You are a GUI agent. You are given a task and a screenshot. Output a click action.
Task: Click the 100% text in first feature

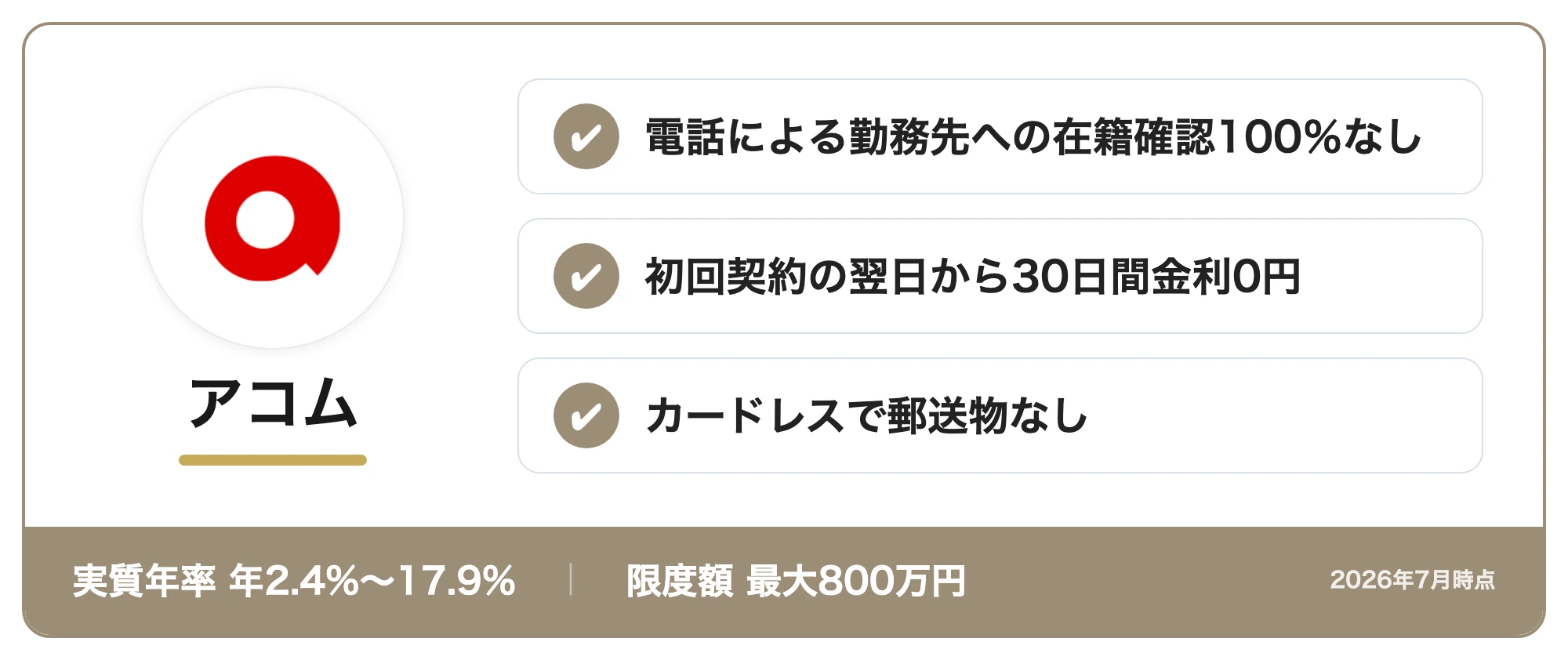(x=1279, y=136)
